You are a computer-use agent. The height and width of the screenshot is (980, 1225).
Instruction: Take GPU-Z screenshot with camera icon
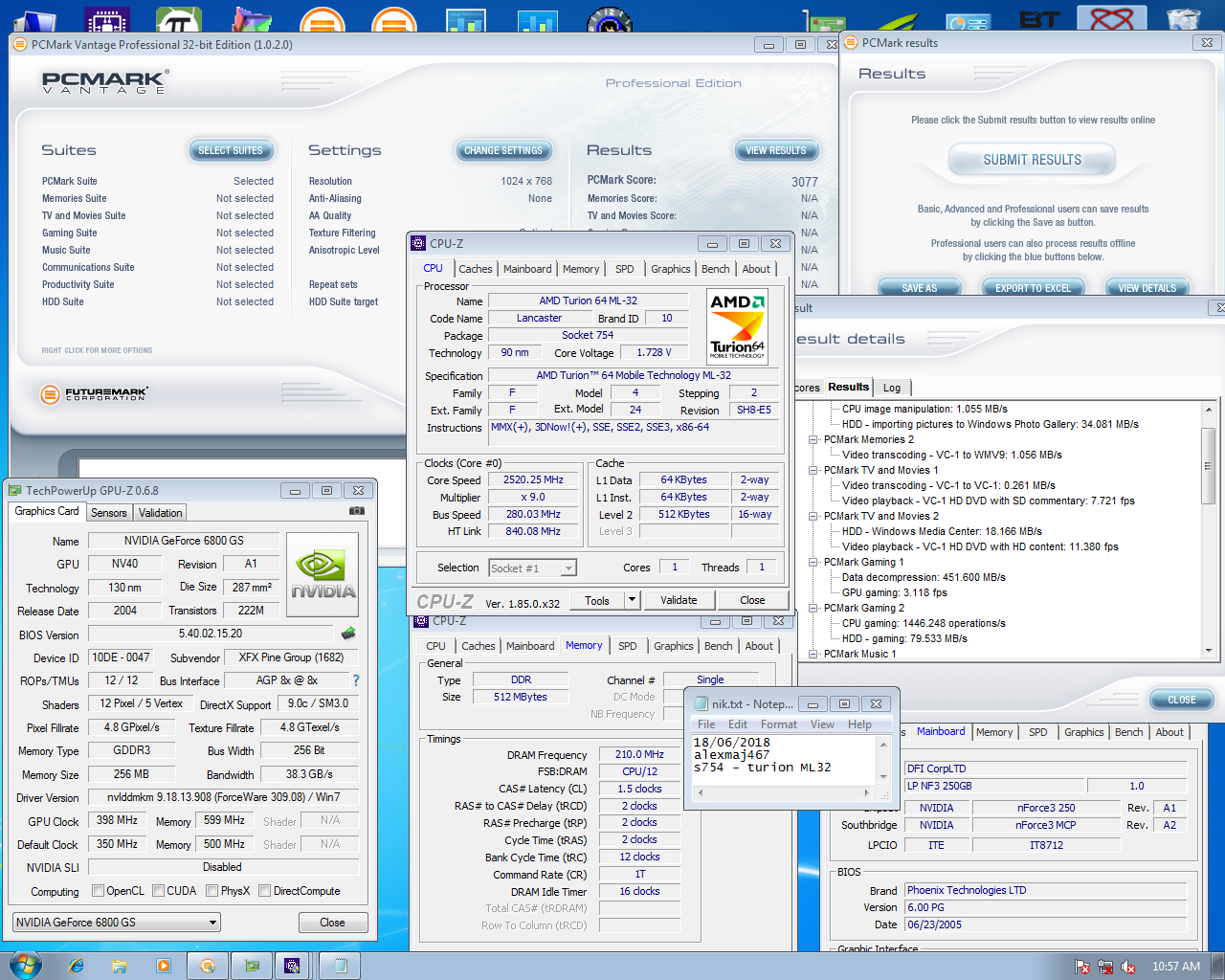coord(357,511)
